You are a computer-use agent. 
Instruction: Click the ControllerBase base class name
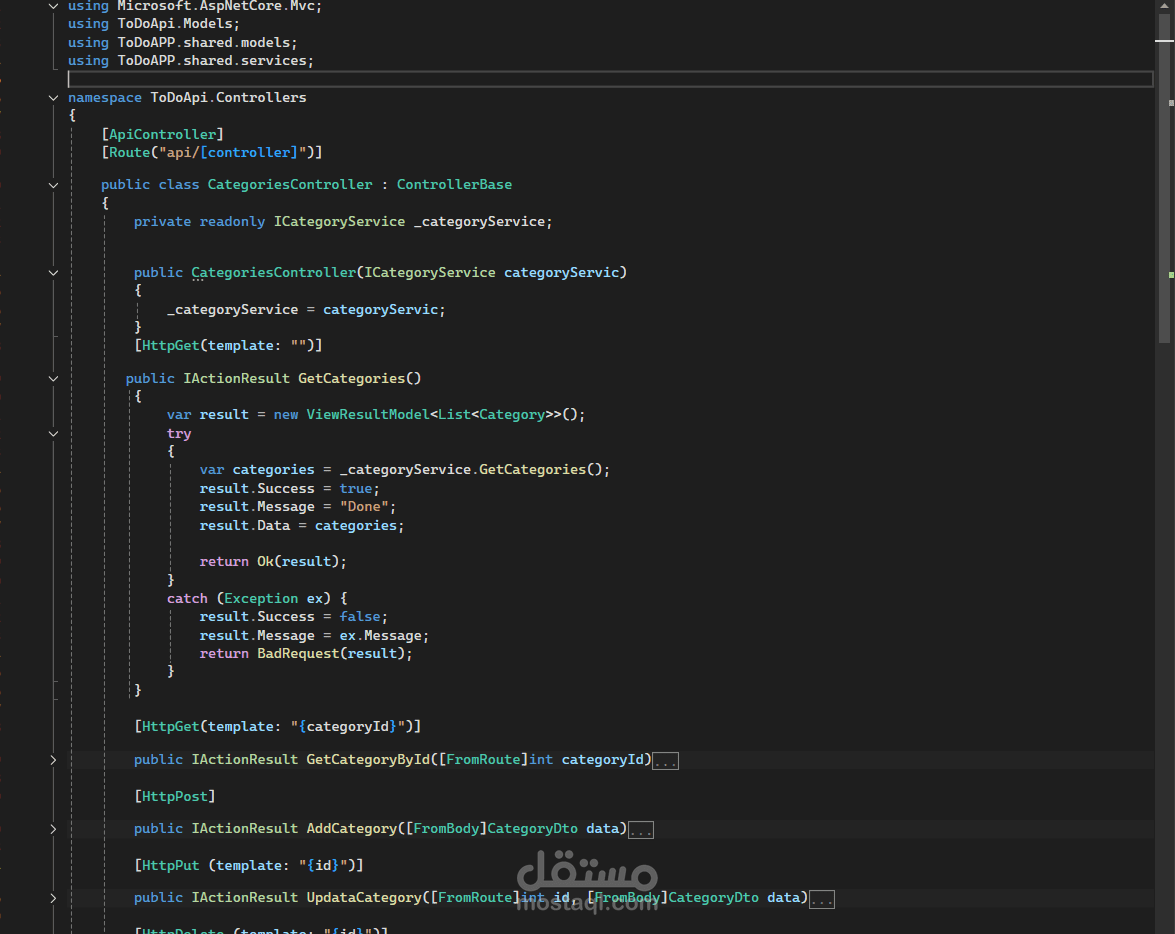tap(454, 184)
